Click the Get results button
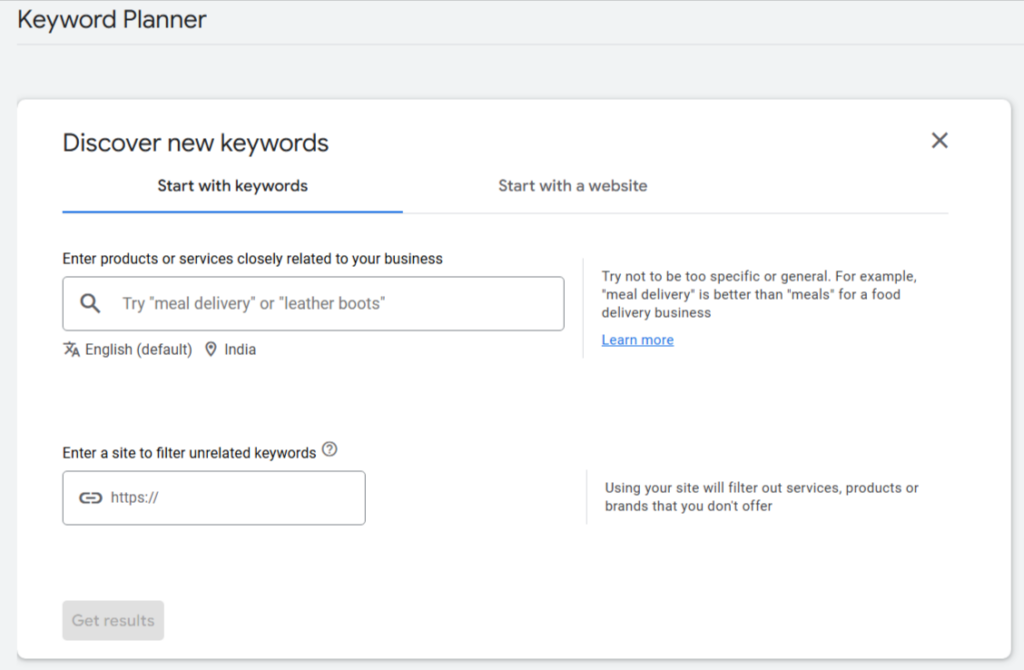 point(113,620)
